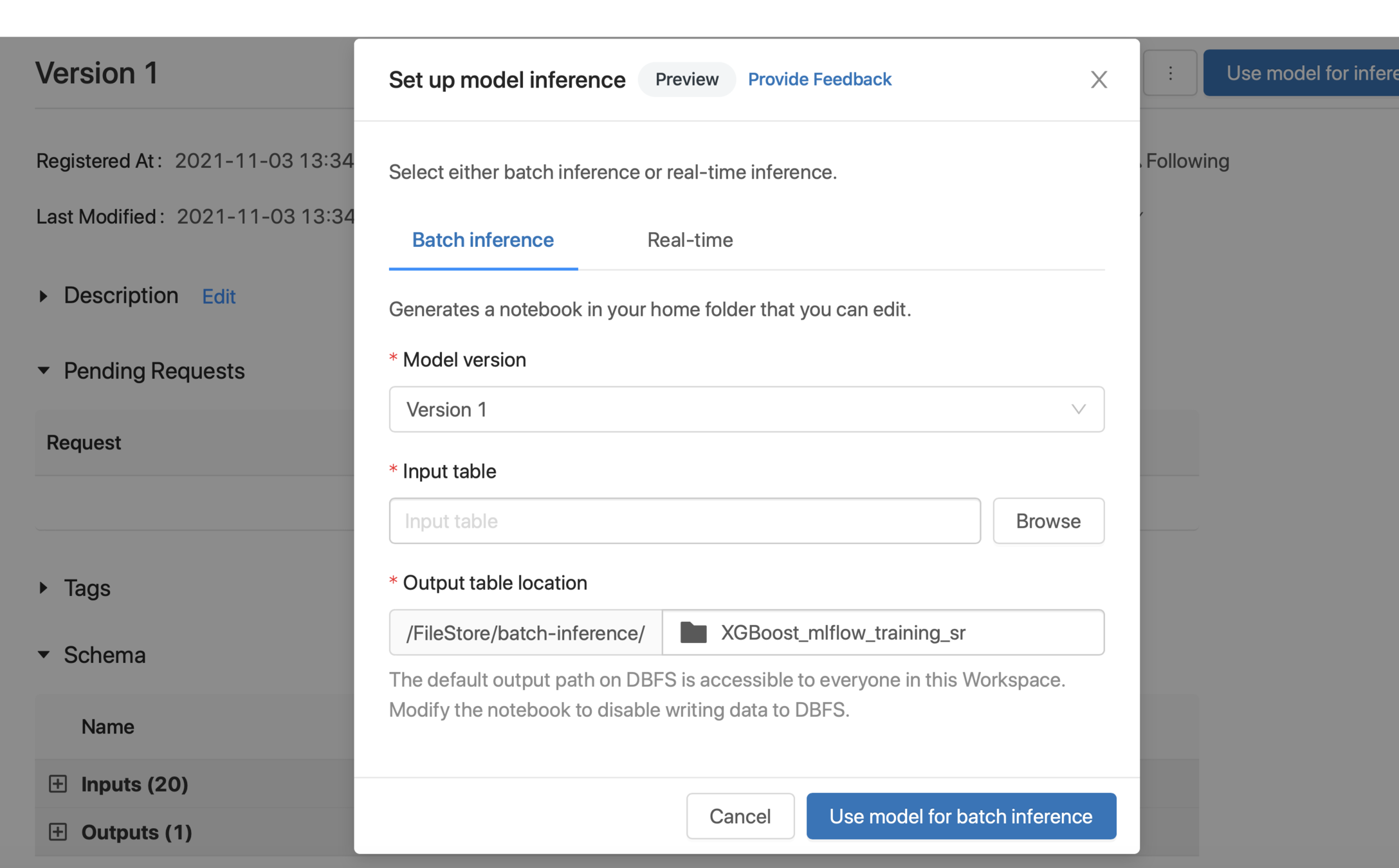The height and width of the screenshot is (868, 1399).
Task: Expand the Inputs (20) plus icon
Action: click(x=58, y=784)
